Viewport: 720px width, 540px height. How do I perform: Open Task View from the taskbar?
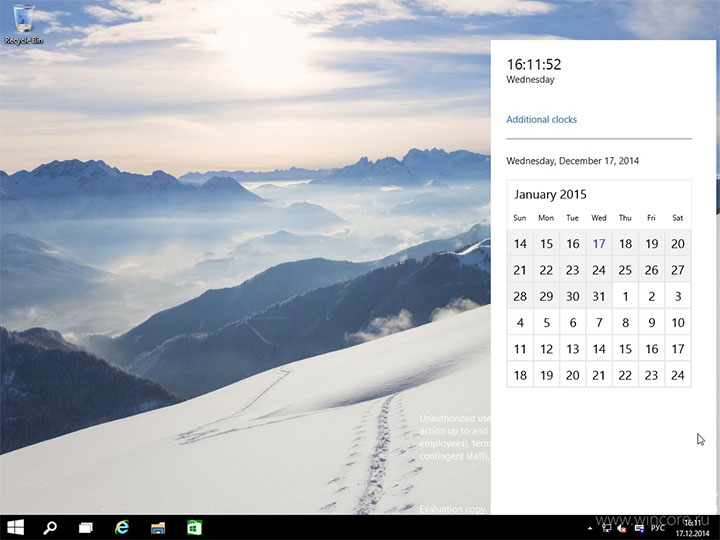click(86, 527)
